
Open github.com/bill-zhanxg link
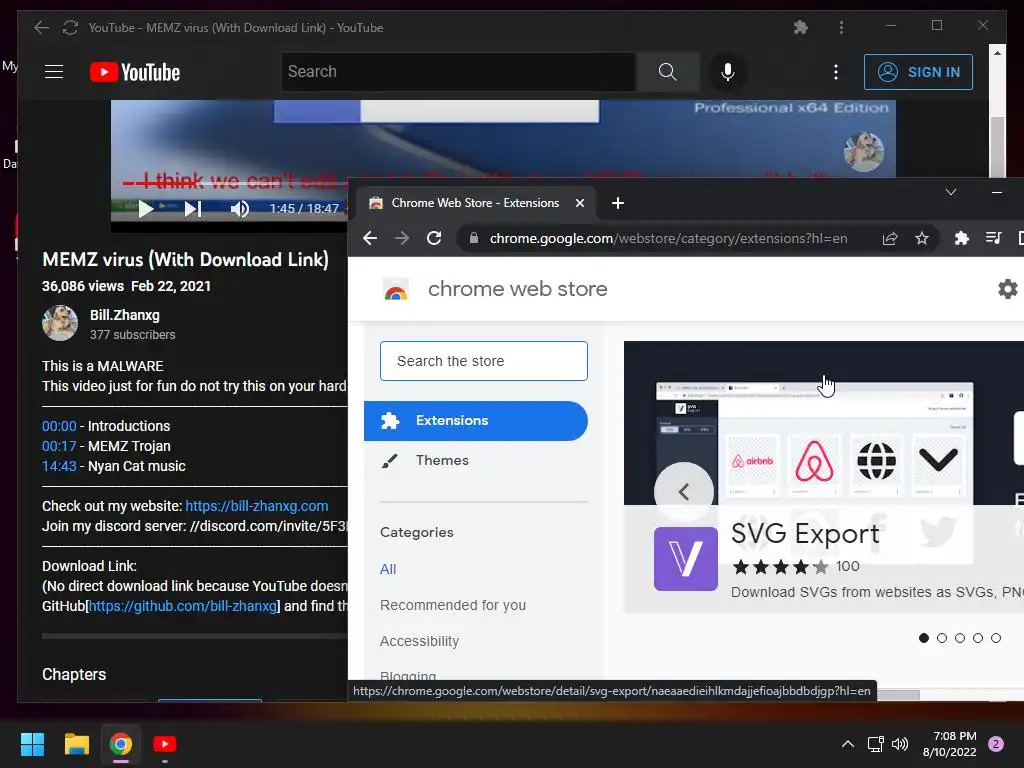pyautogui.click(x=183, y=606)
